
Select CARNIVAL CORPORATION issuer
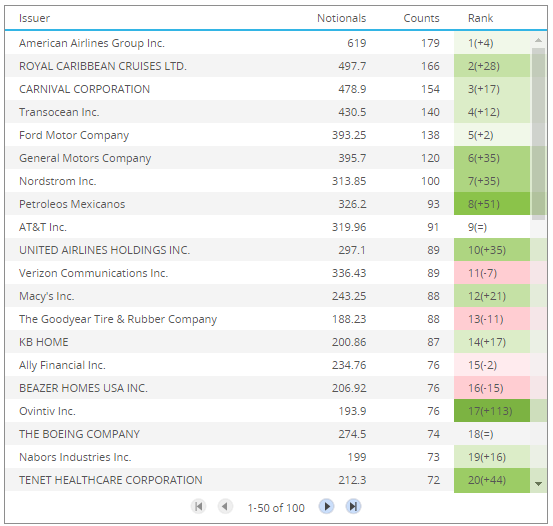click(x=84, y=89)
